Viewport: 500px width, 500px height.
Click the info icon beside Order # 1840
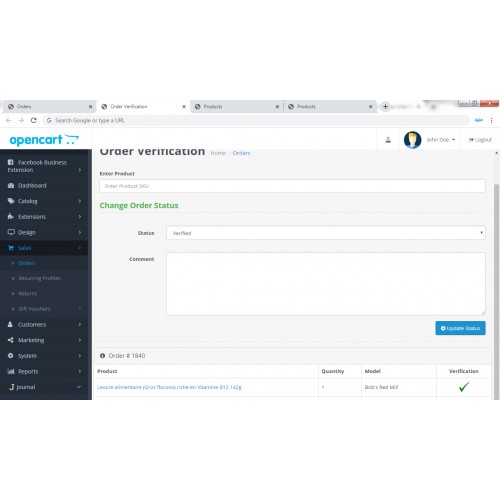102,356
